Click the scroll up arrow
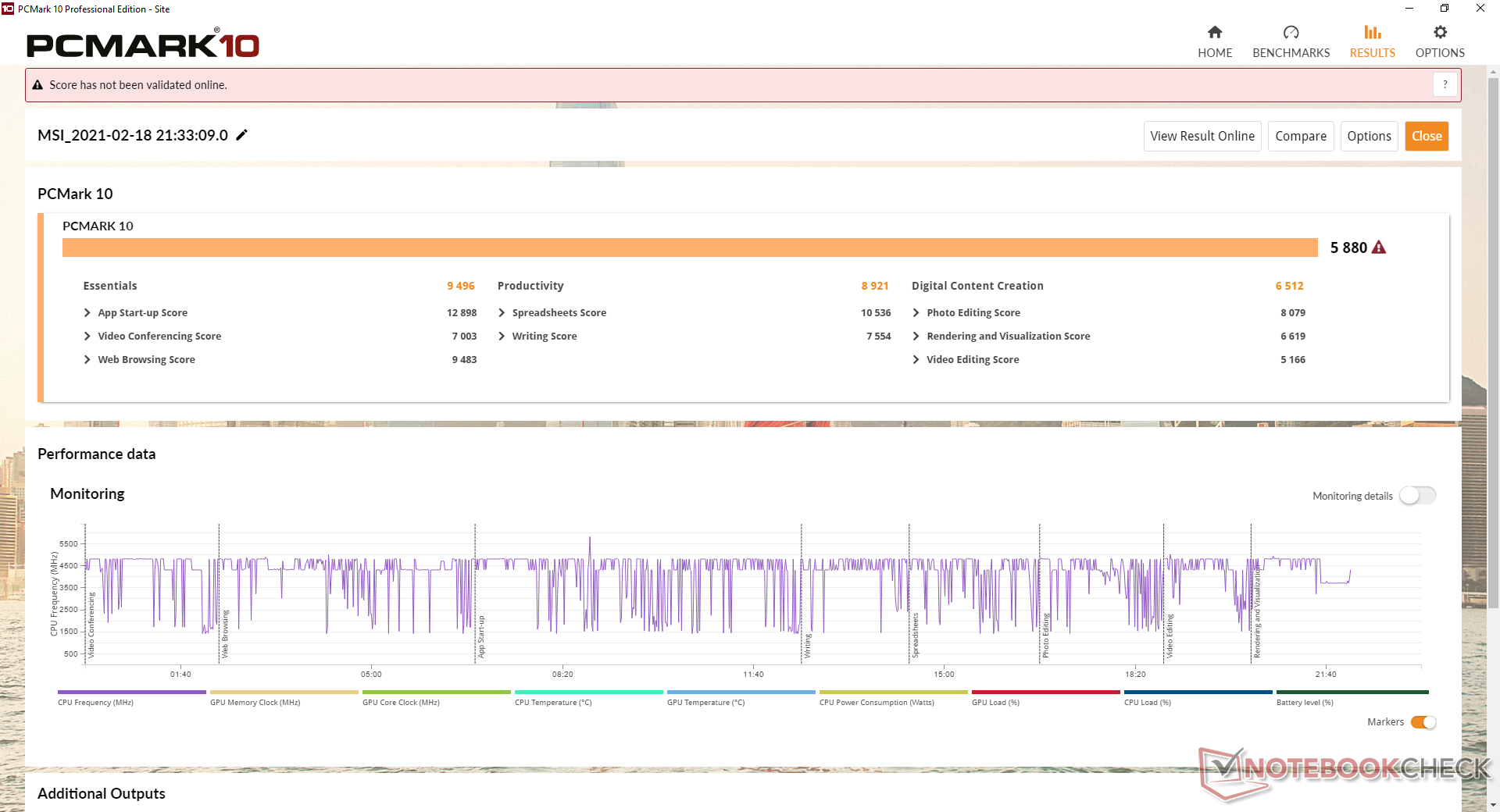 tap(1493, 73)
